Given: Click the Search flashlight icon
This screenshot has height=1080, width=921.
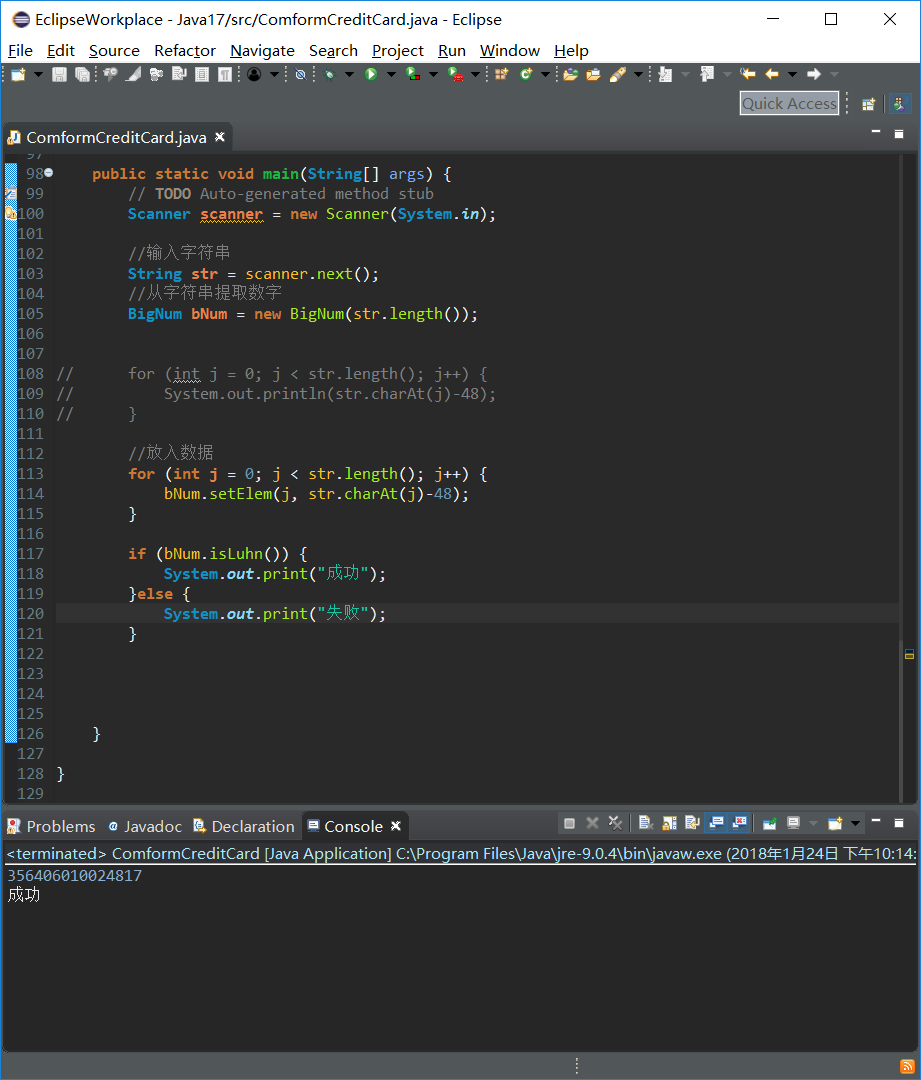Looking at the screenshot, I should pos(618,74).
